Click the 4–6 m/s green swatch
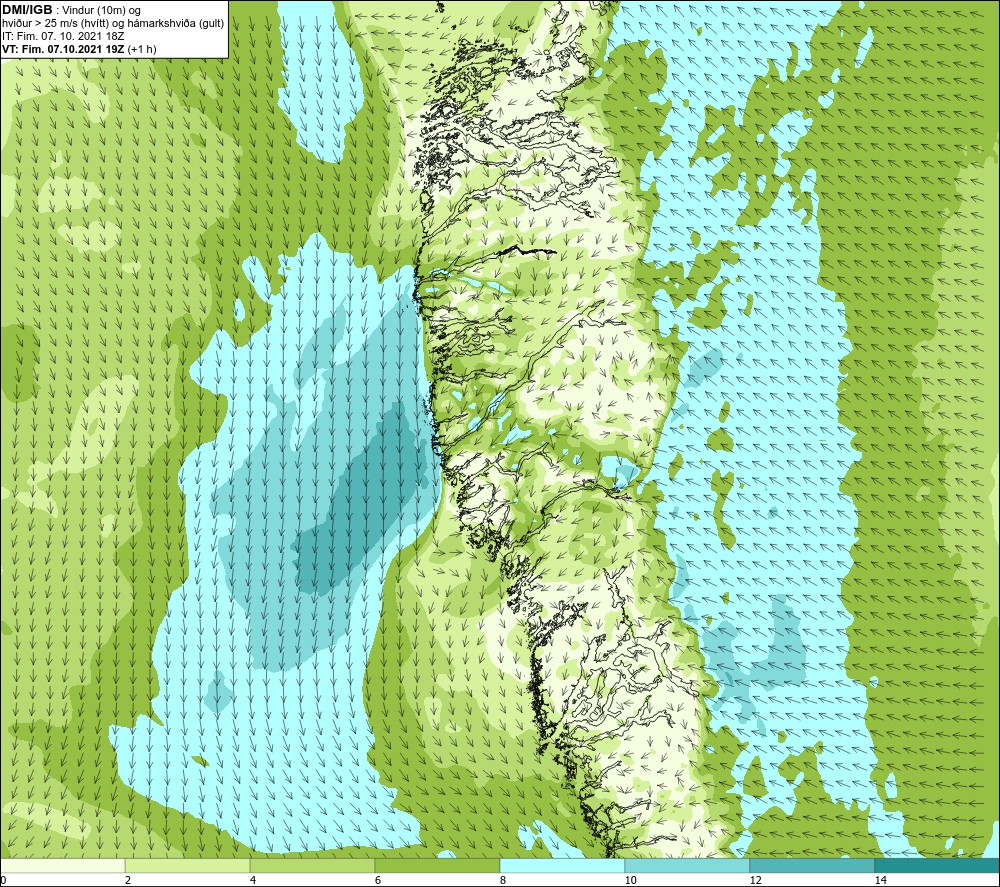Screen dimensions: 1000x887 coord(312,865)
